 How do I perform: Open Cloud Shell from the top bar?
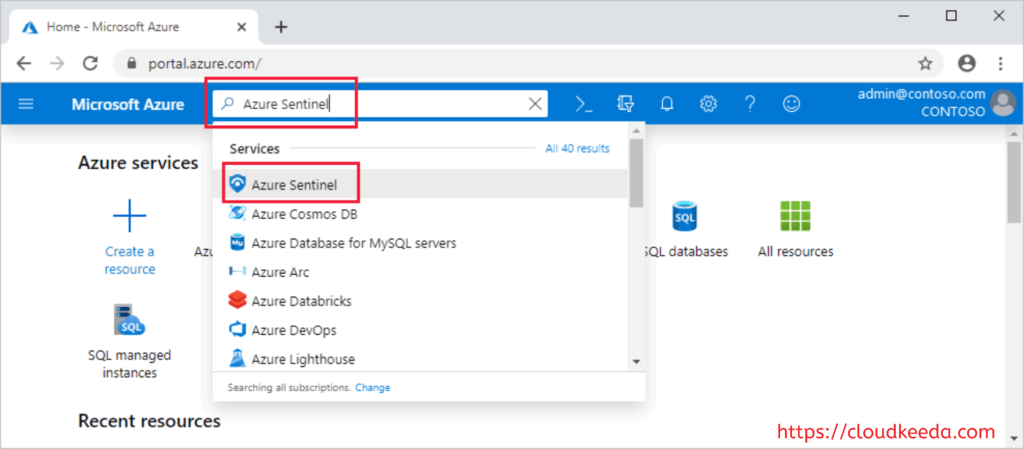point(583,104)
